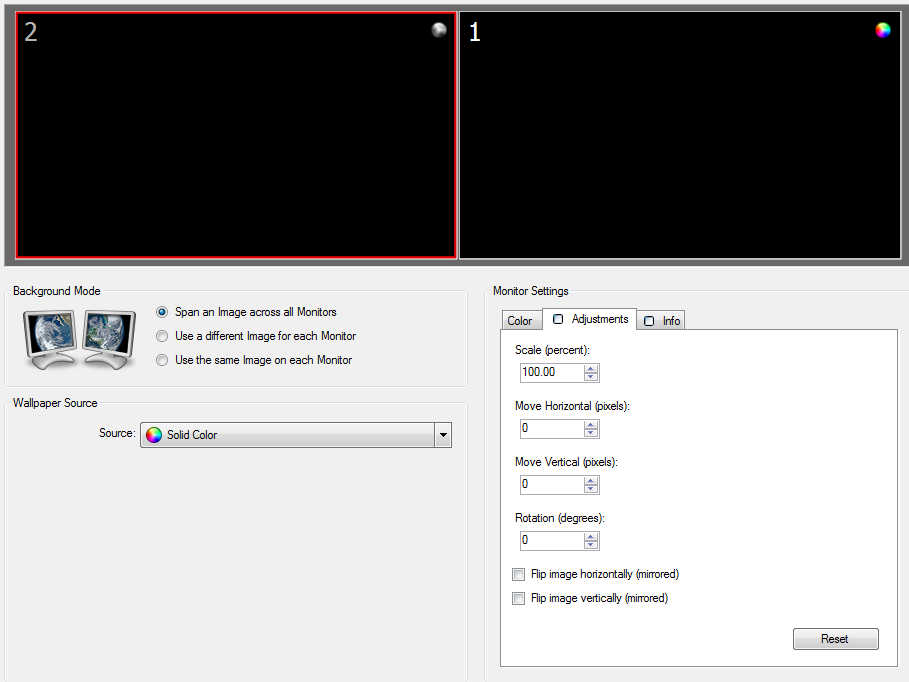Click the dual monitors Earth image icon
Screen dimensions: 909x682
(79, 340)
